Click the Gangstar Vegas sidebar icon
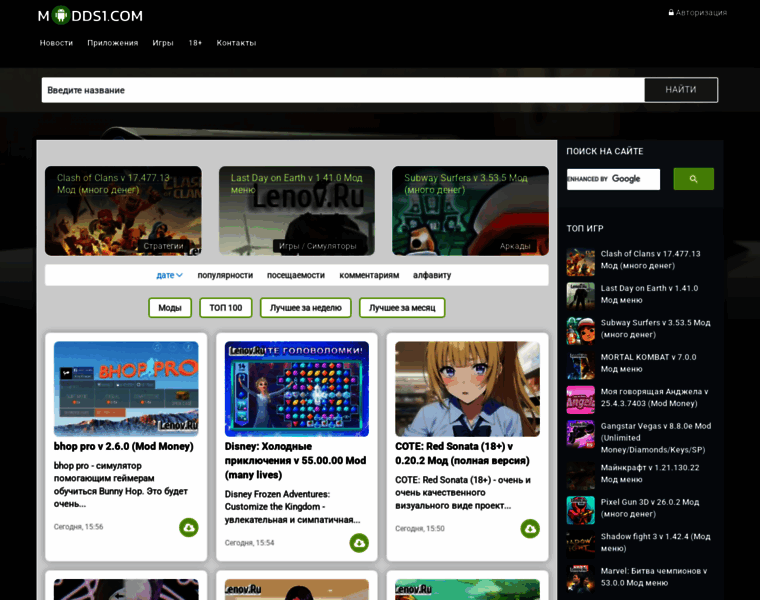Viewport: 760px width, 600px height. tap(581, 434)
